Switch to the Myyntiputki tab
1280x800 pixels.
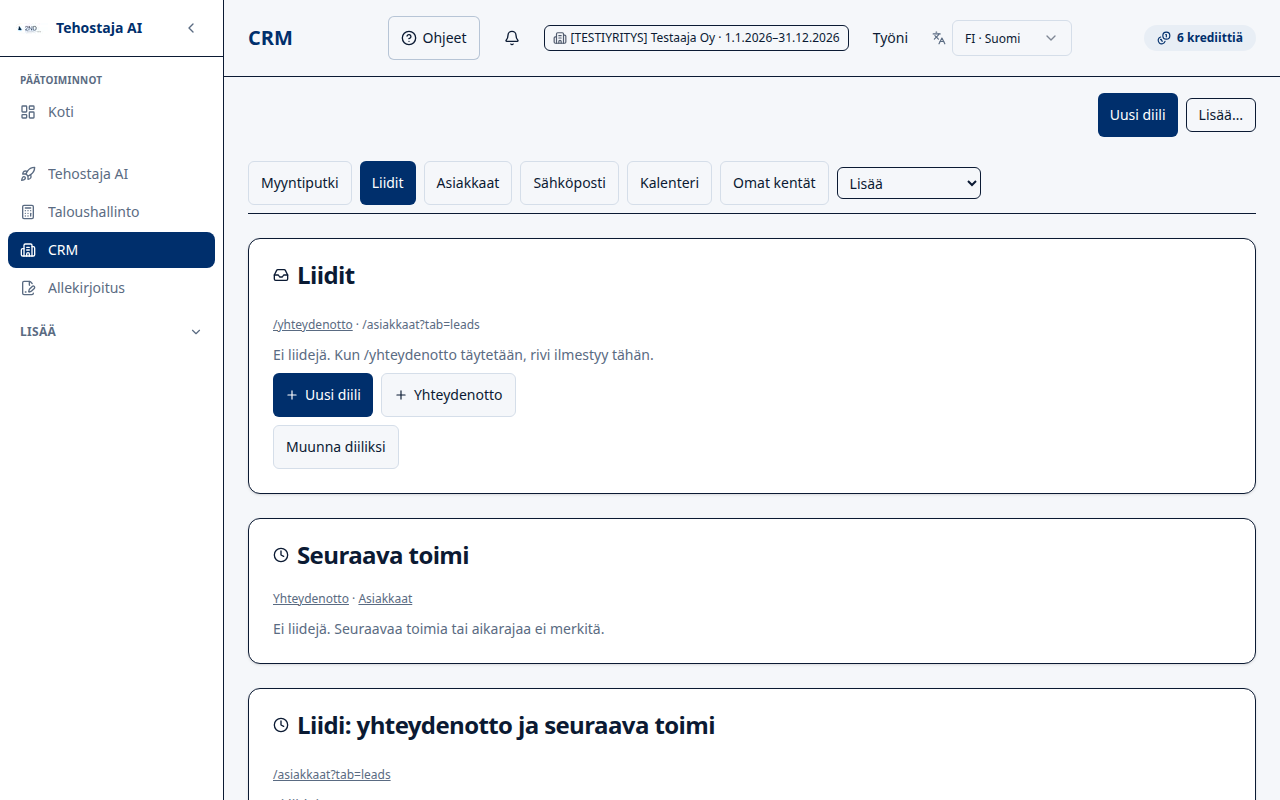300,183
